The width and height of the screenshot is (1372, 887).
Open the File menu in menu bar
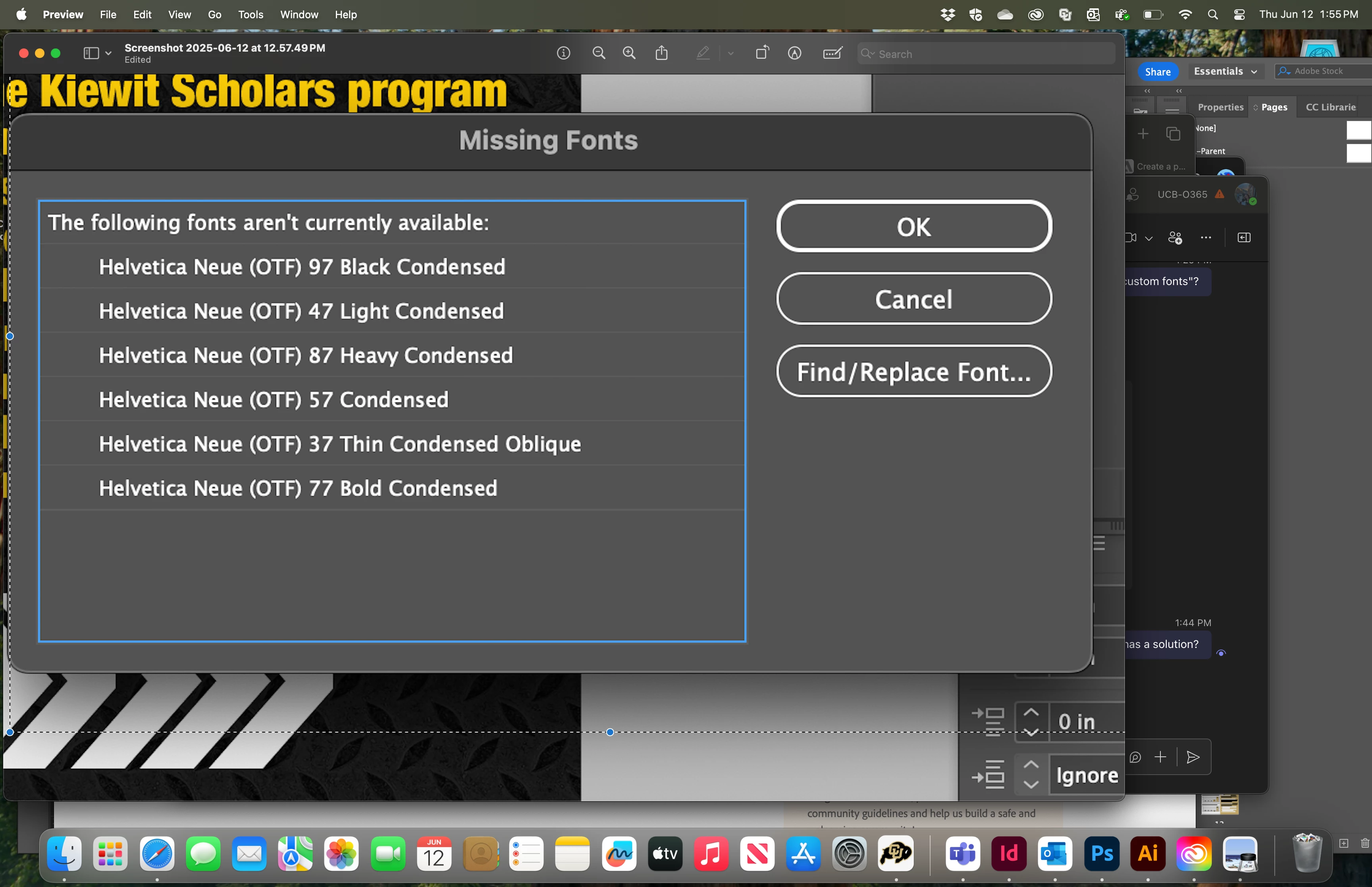click(108, 14)
